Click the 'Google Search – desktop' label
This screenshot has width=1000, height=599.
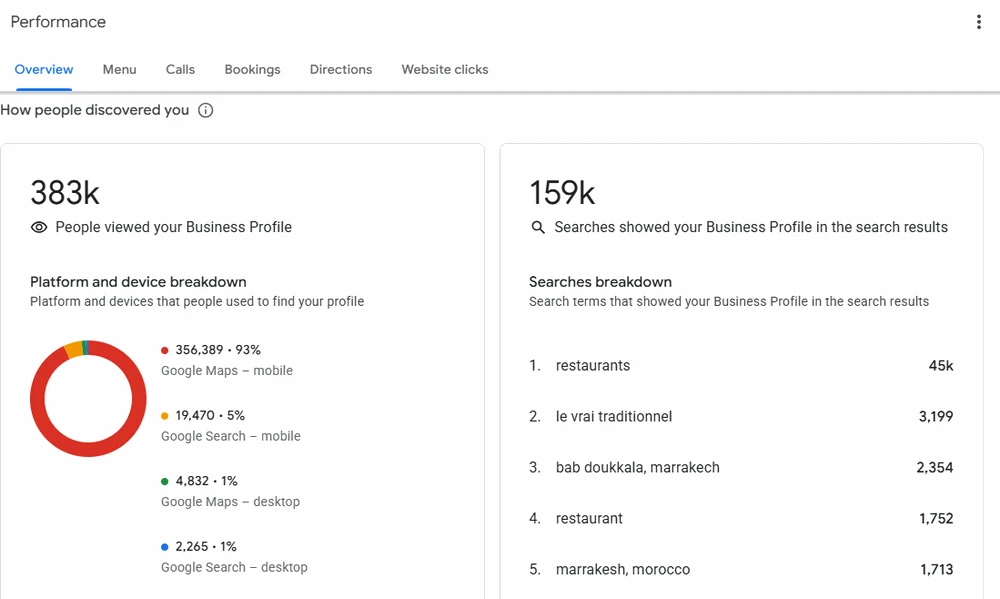[234, 567]
